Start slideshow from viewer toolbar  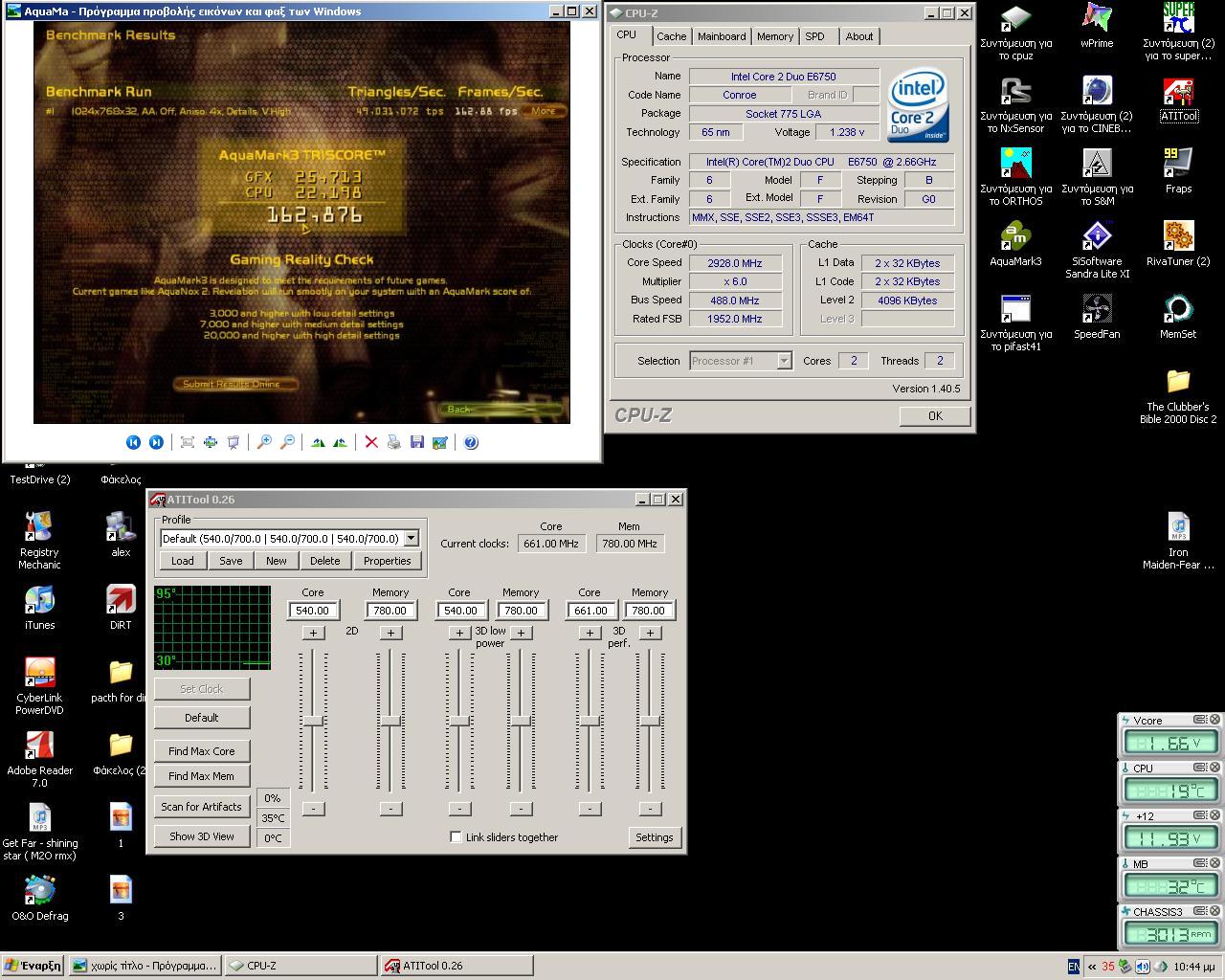pyautogui.click(x=234, y=442)
